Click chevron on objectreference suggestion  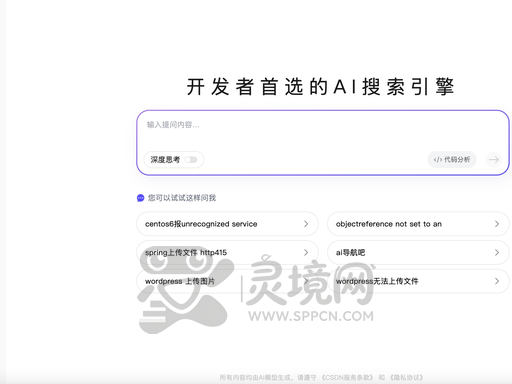point(497,224)
